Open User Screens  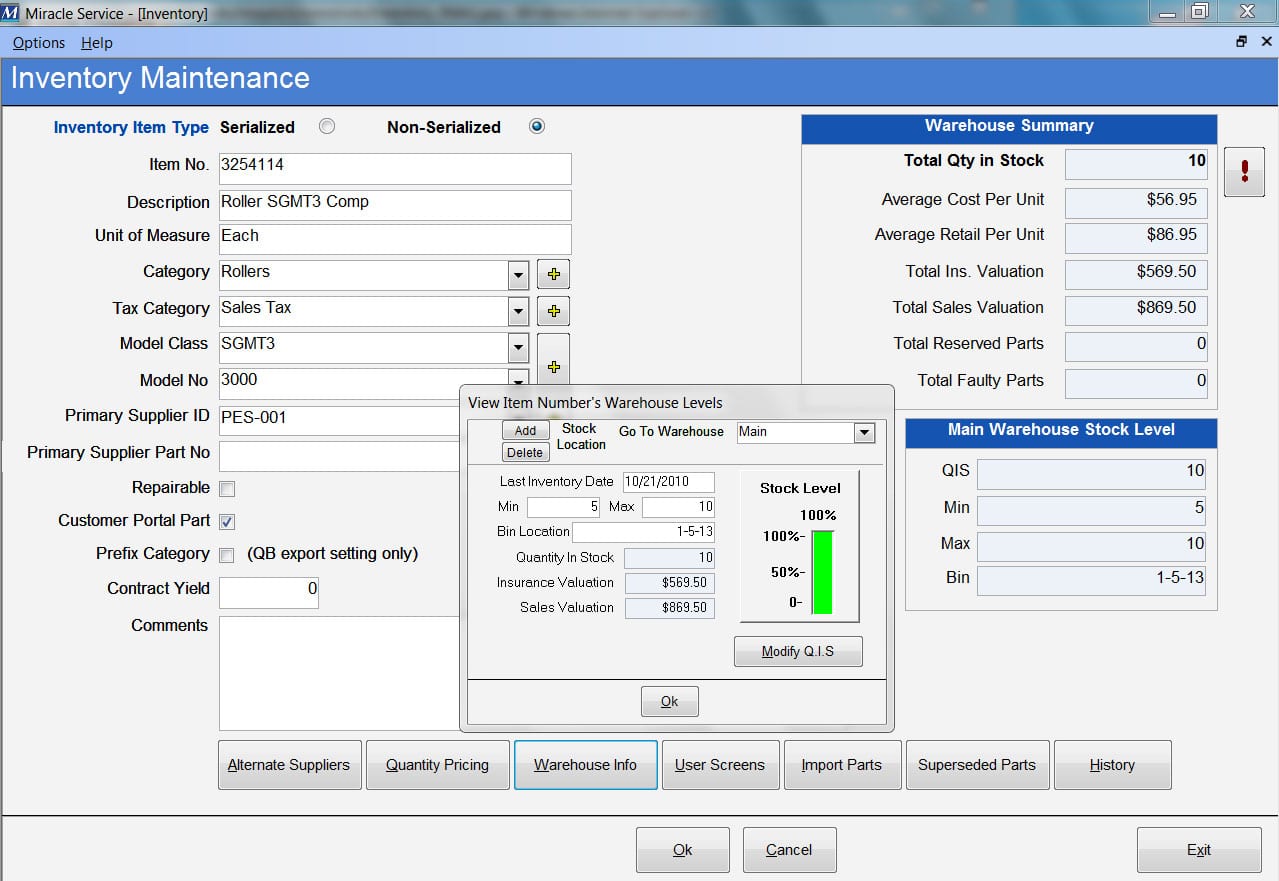720,765
